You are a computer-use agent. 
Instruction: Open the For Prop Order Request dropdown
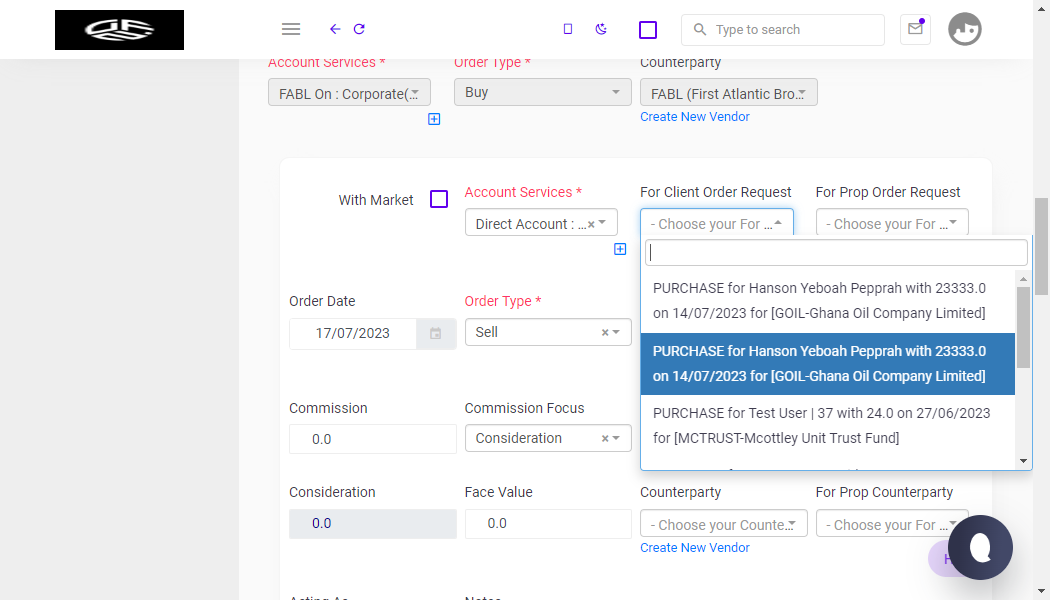tap(892, 223)
